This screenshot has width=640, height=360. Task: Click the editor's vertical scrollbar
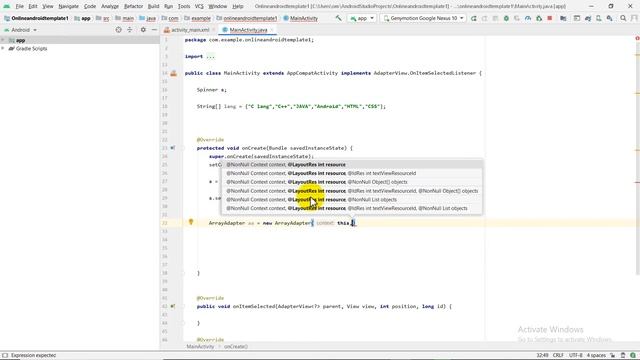(x=637, y=155)
